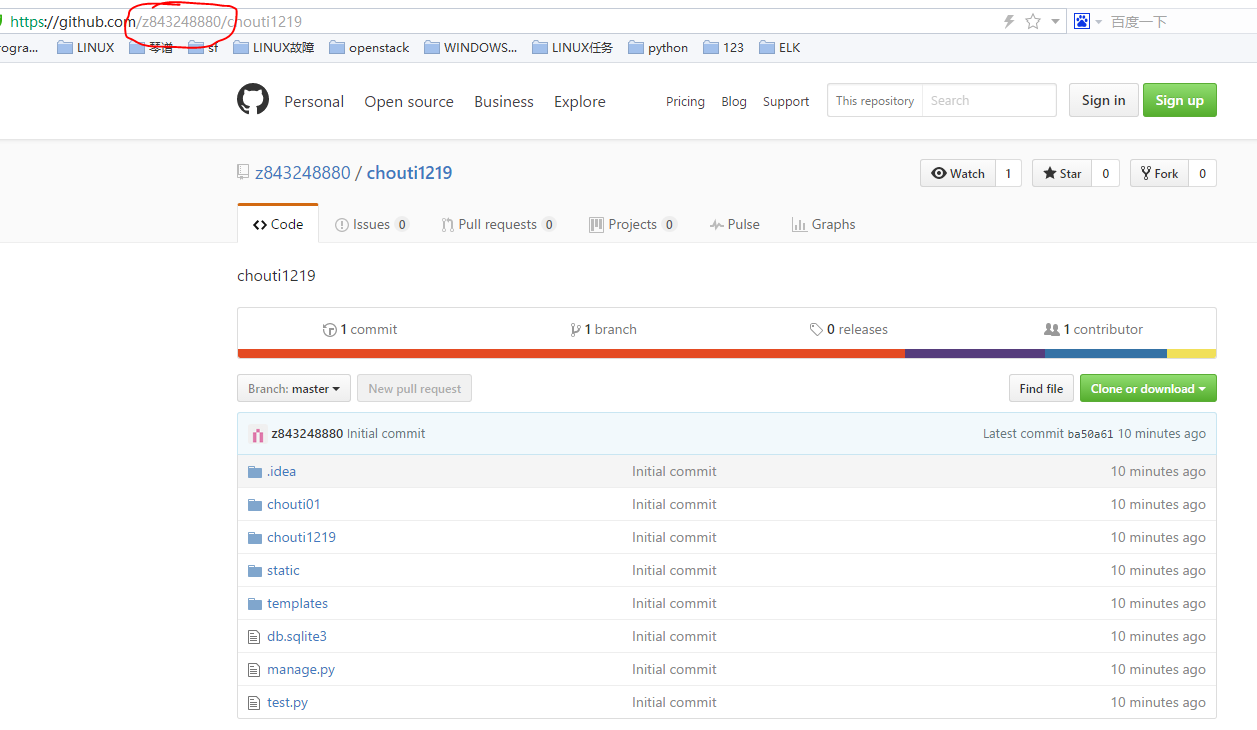1257x730 pixels.
Task: Switch to the Graphs tab
Action: 823,224
